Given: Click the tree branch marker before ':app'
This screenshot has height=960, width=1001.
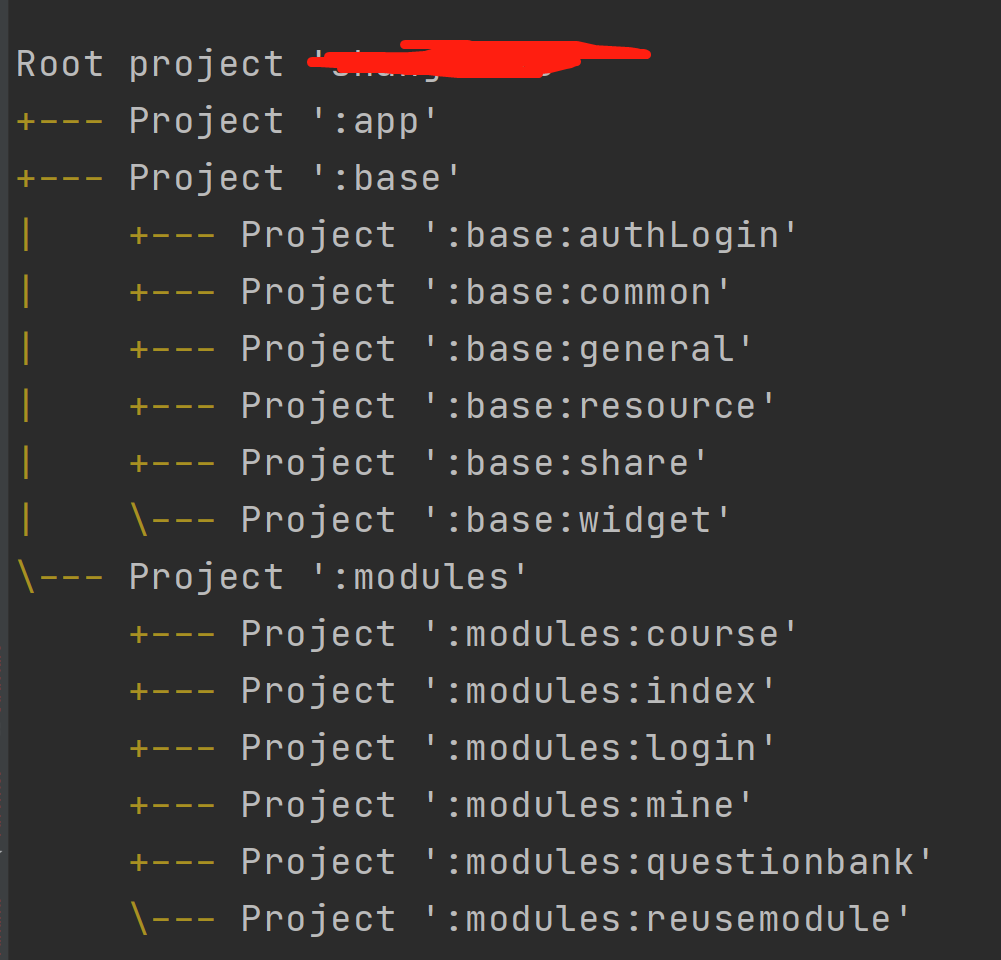Looking at the screenshot, I should pyautogui.click(x=59, y=121).
